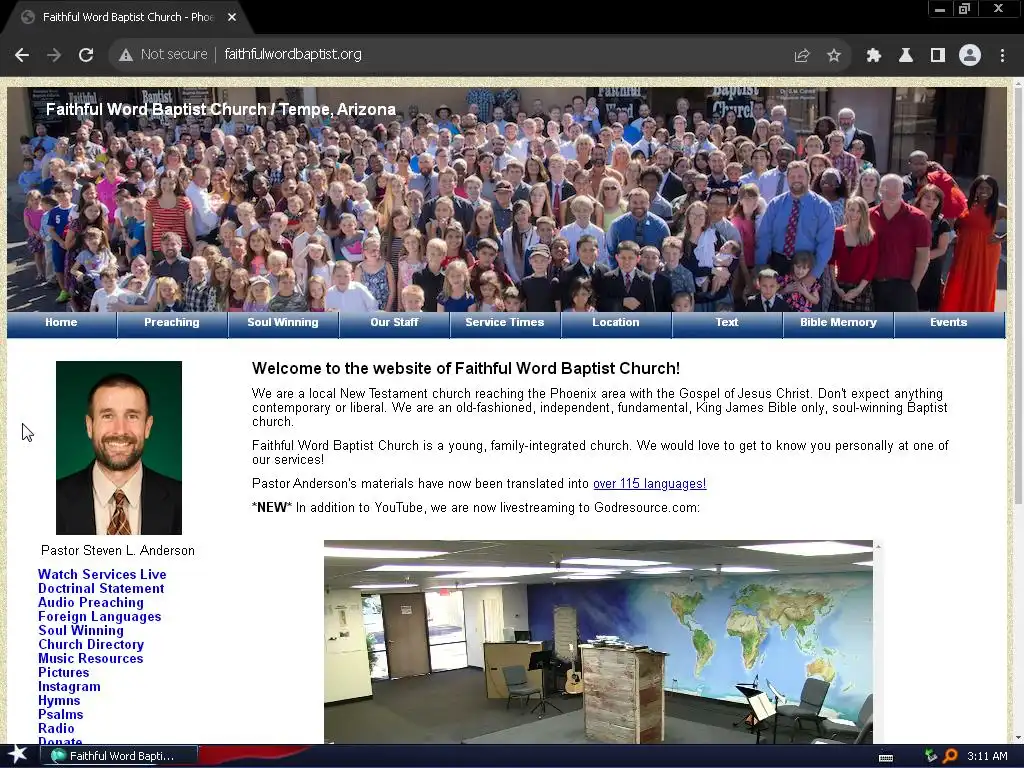Follow the over 115 languages link
The image size is (1024, 768).
tap(649, 484)
